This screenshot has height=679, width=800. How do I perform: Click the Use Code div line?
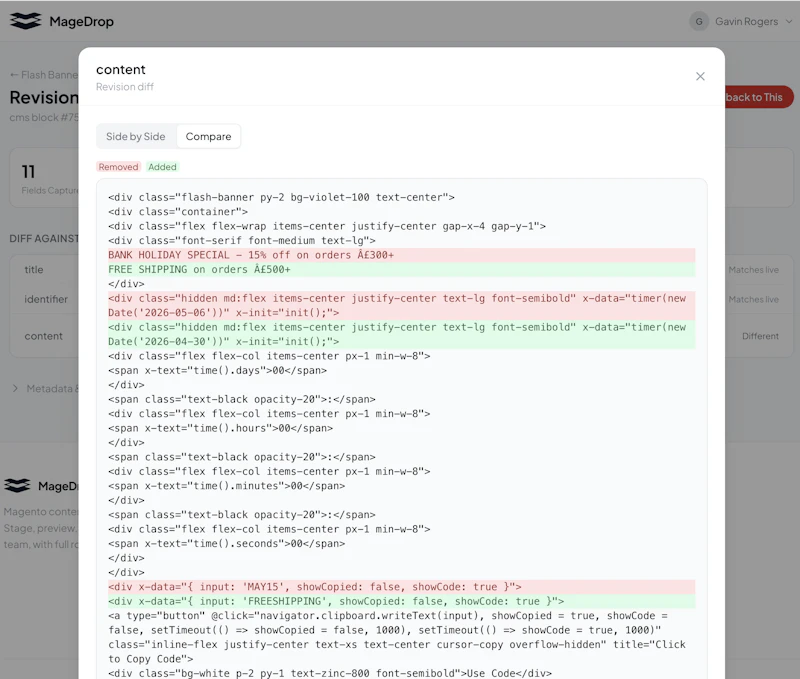(330, 673)
